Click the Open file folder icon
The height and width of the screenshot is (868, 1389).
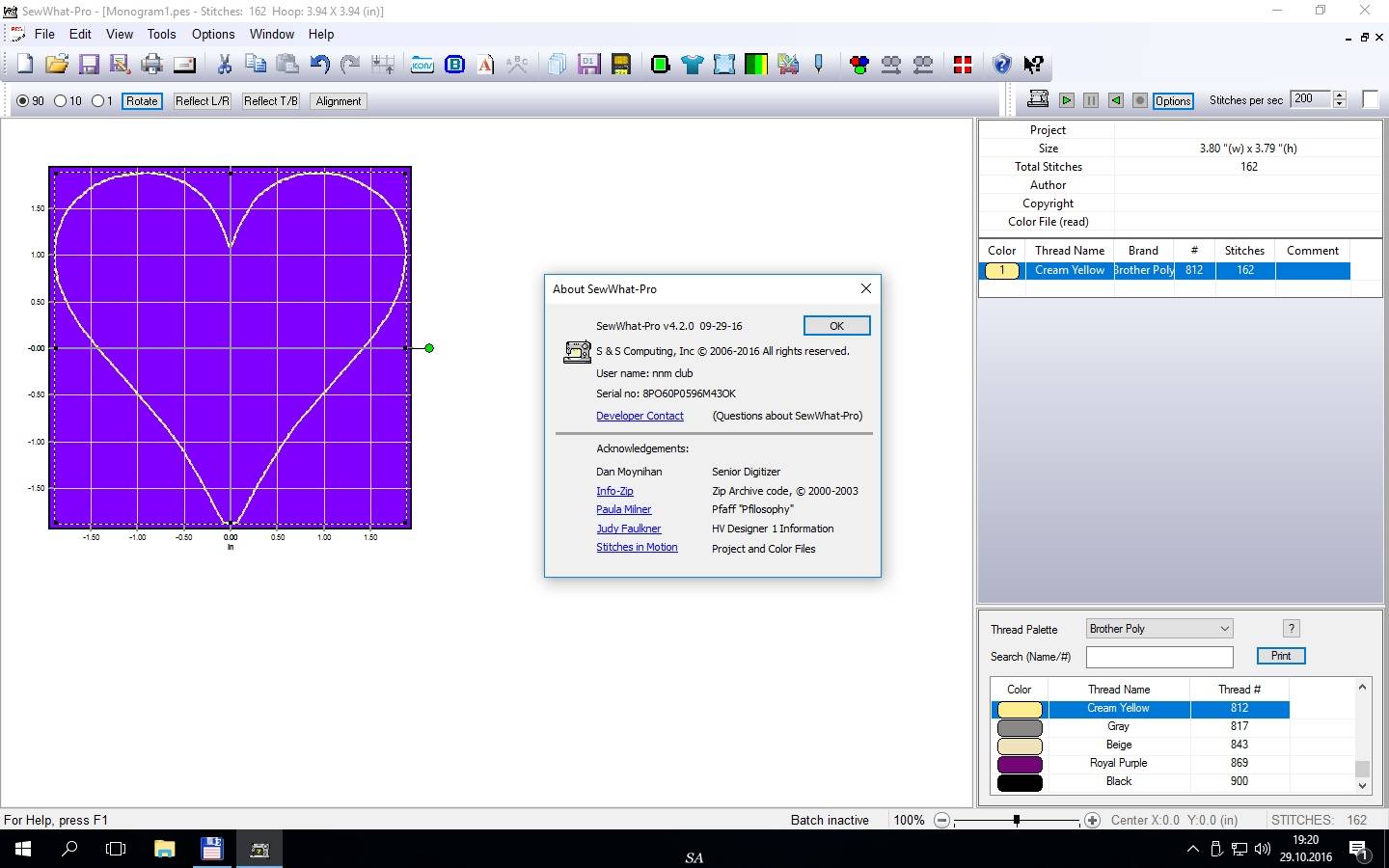[57, 65]
